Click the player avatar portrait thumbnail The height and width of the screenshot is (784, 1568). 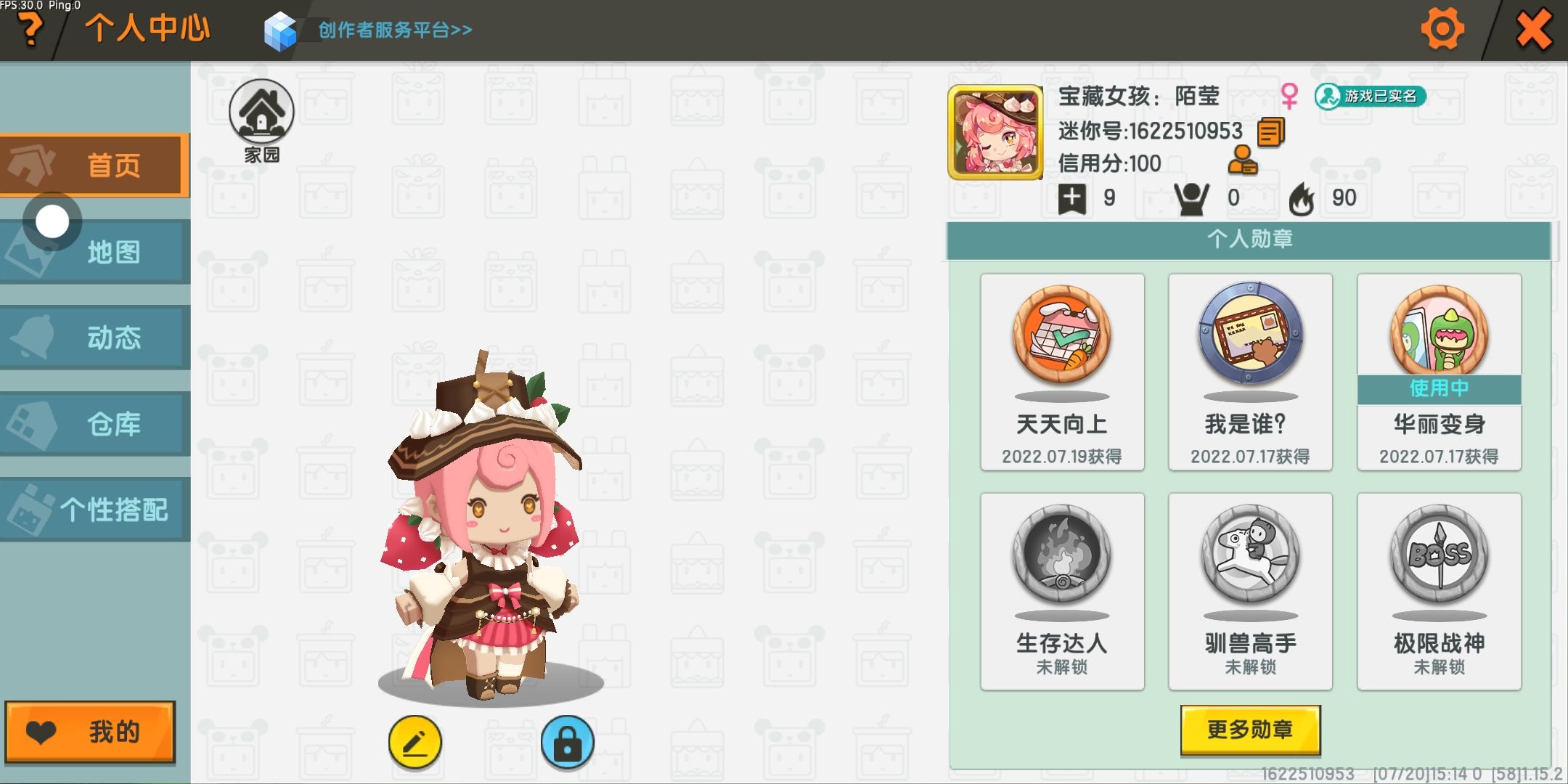(x=995, y=132)
